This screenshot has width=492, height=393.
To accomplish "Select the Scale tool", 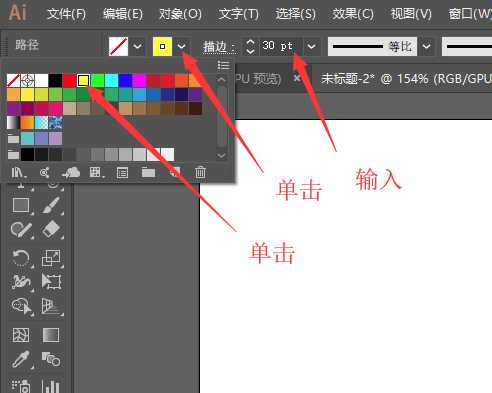I will [x=51, y=258].
